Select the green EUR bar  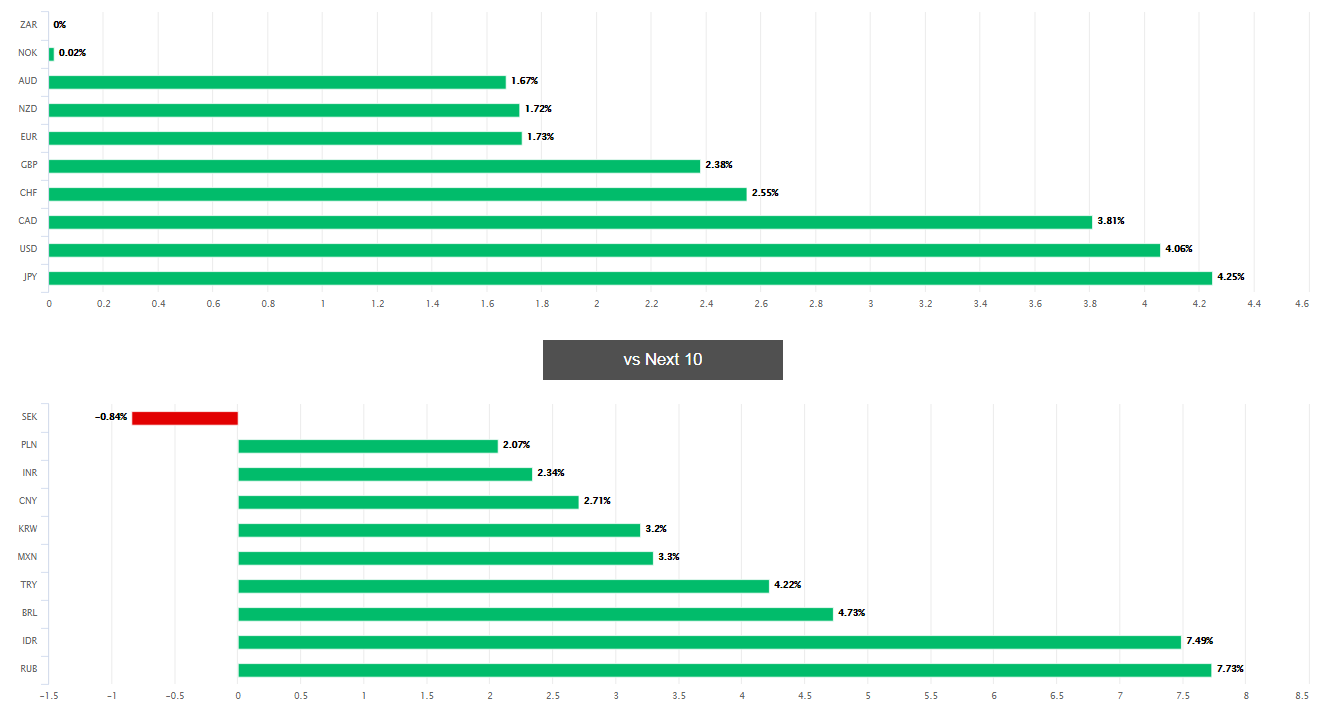point(285,138)
